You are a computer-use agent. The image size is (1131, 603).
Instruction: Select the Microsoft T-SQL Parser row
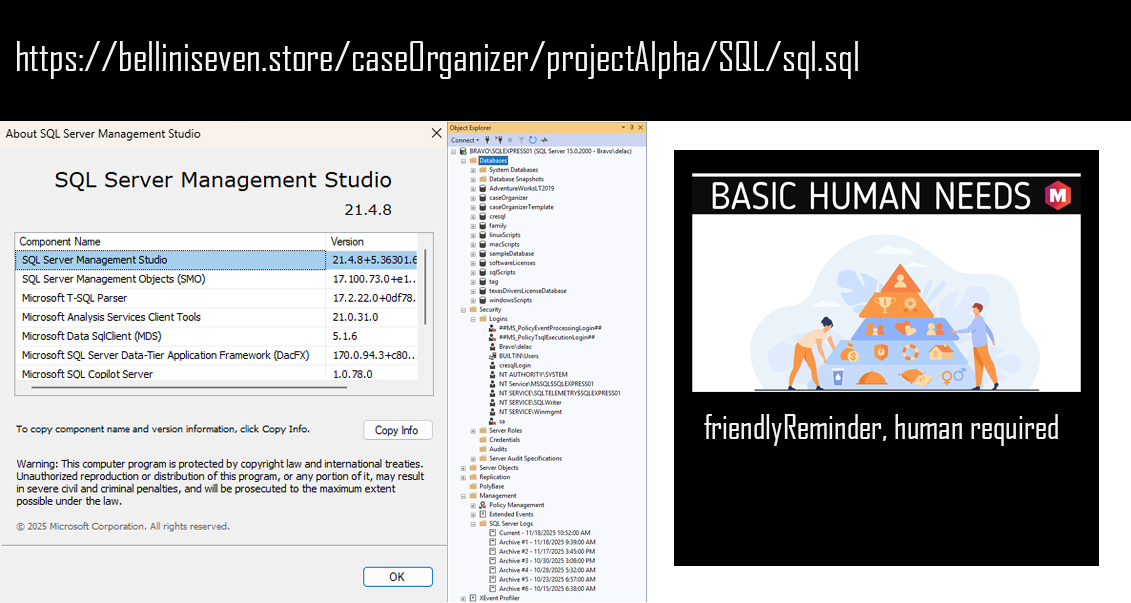pos(170,298)
